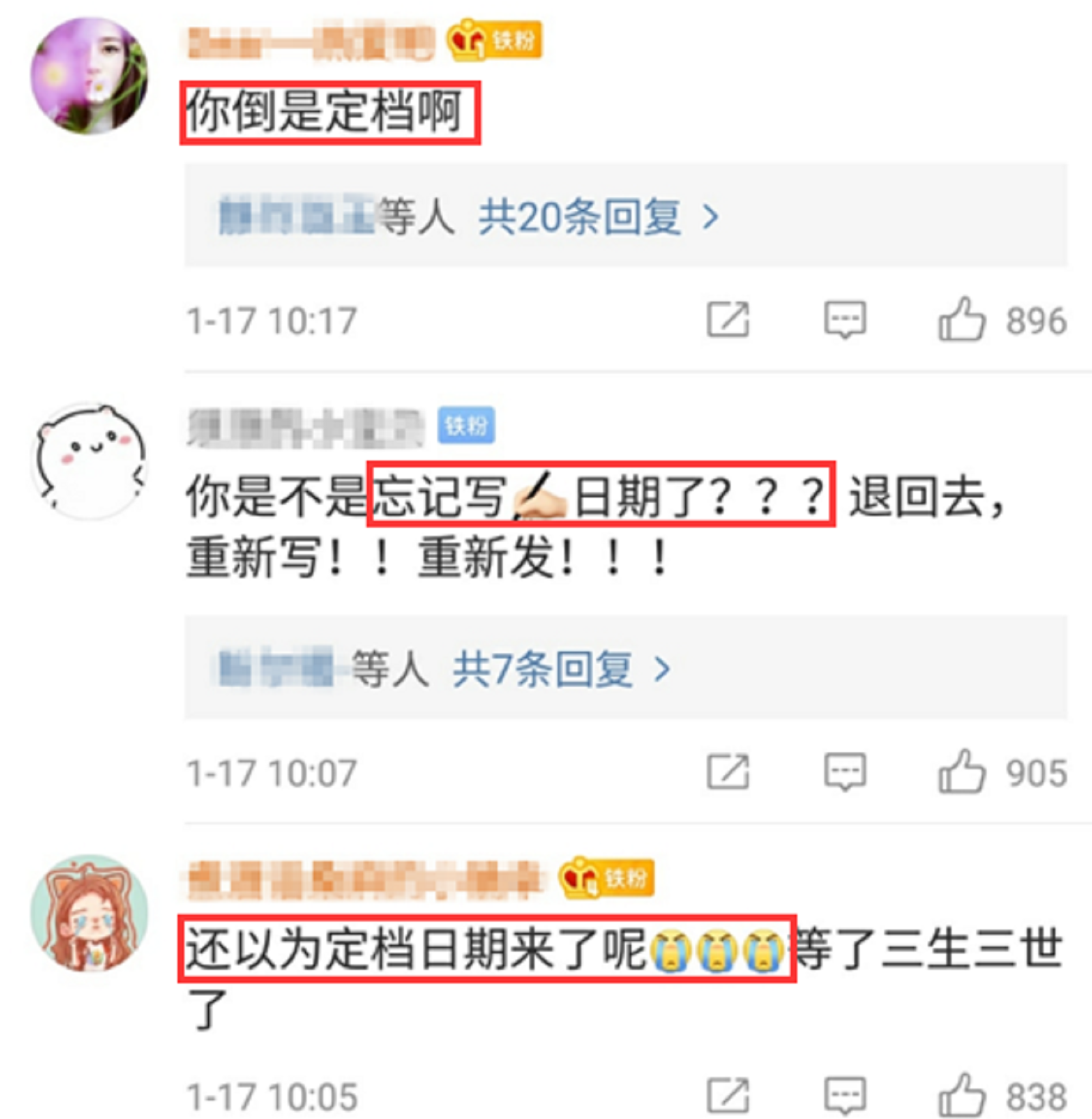
Task: Reply to the 10:17 comment
Action: 845,319
